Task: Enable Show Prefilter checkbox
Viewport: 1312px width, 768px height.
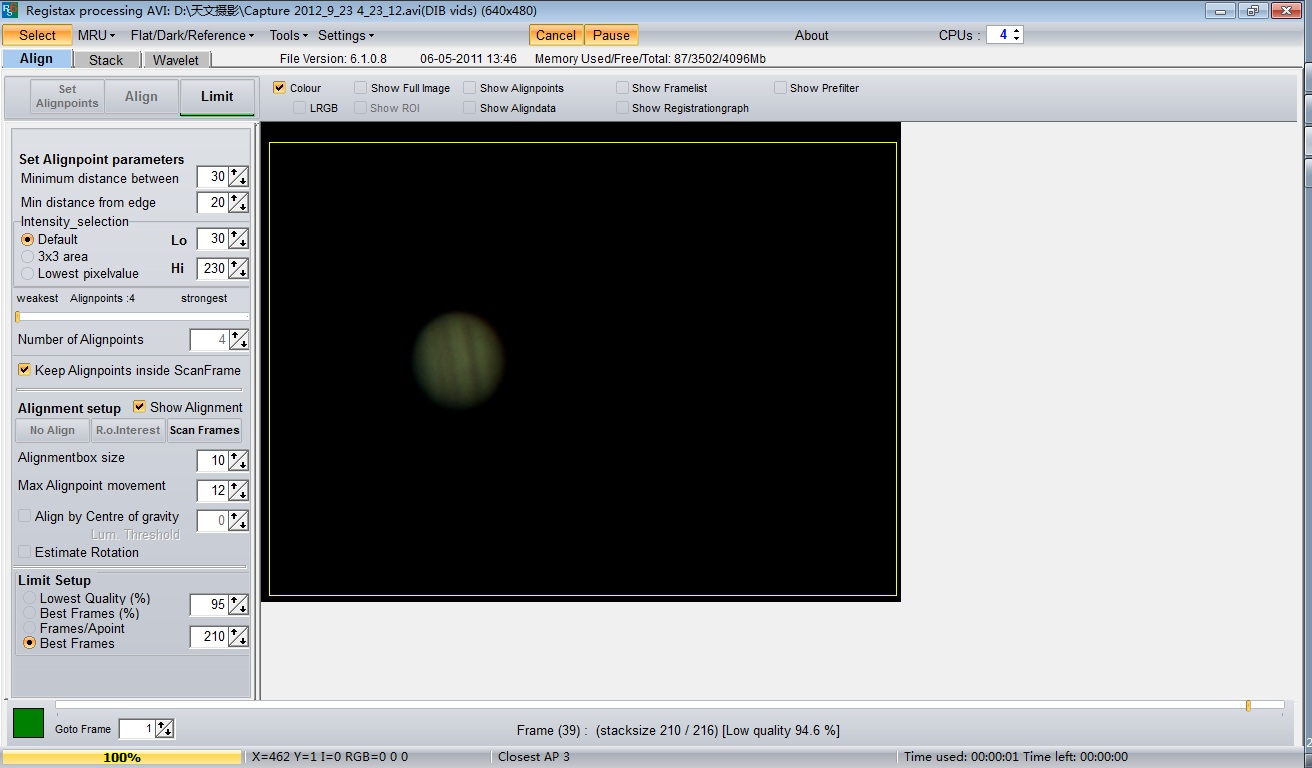Action: point(780,88)
